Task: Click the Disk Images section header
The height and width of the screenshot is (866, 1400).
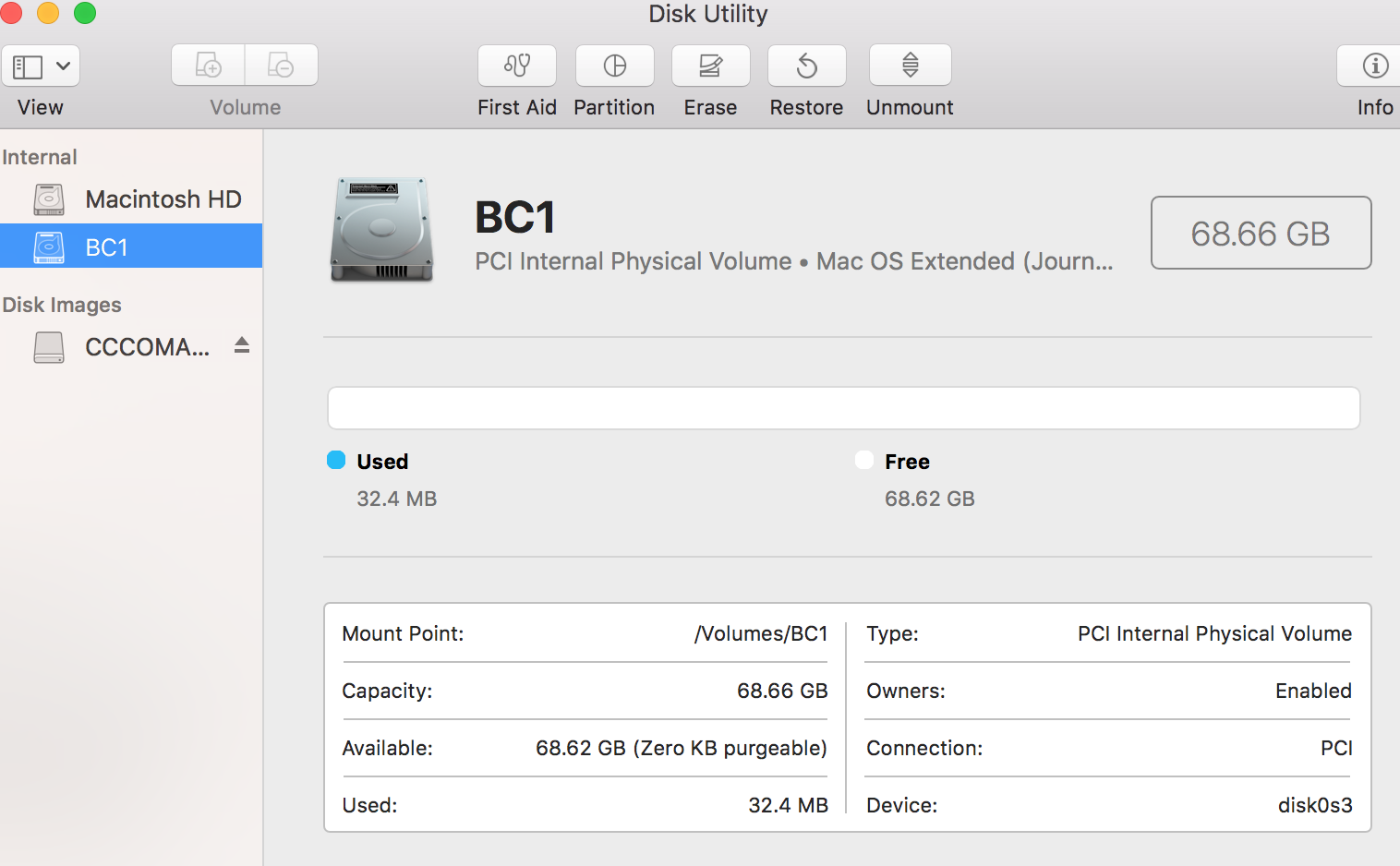Action: 62,305
